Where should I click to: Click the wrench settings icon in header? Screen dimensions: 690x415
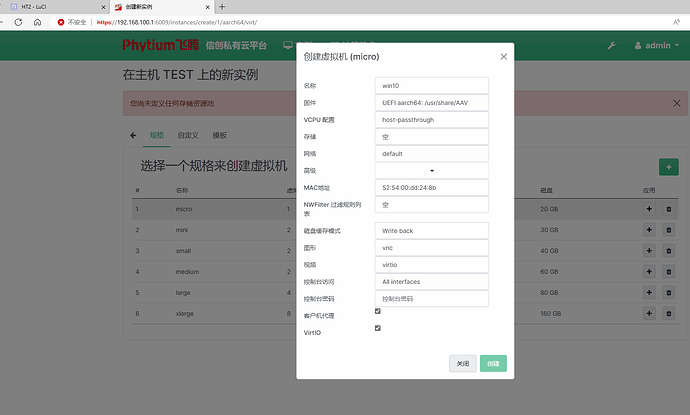click(x=611, y=45)
